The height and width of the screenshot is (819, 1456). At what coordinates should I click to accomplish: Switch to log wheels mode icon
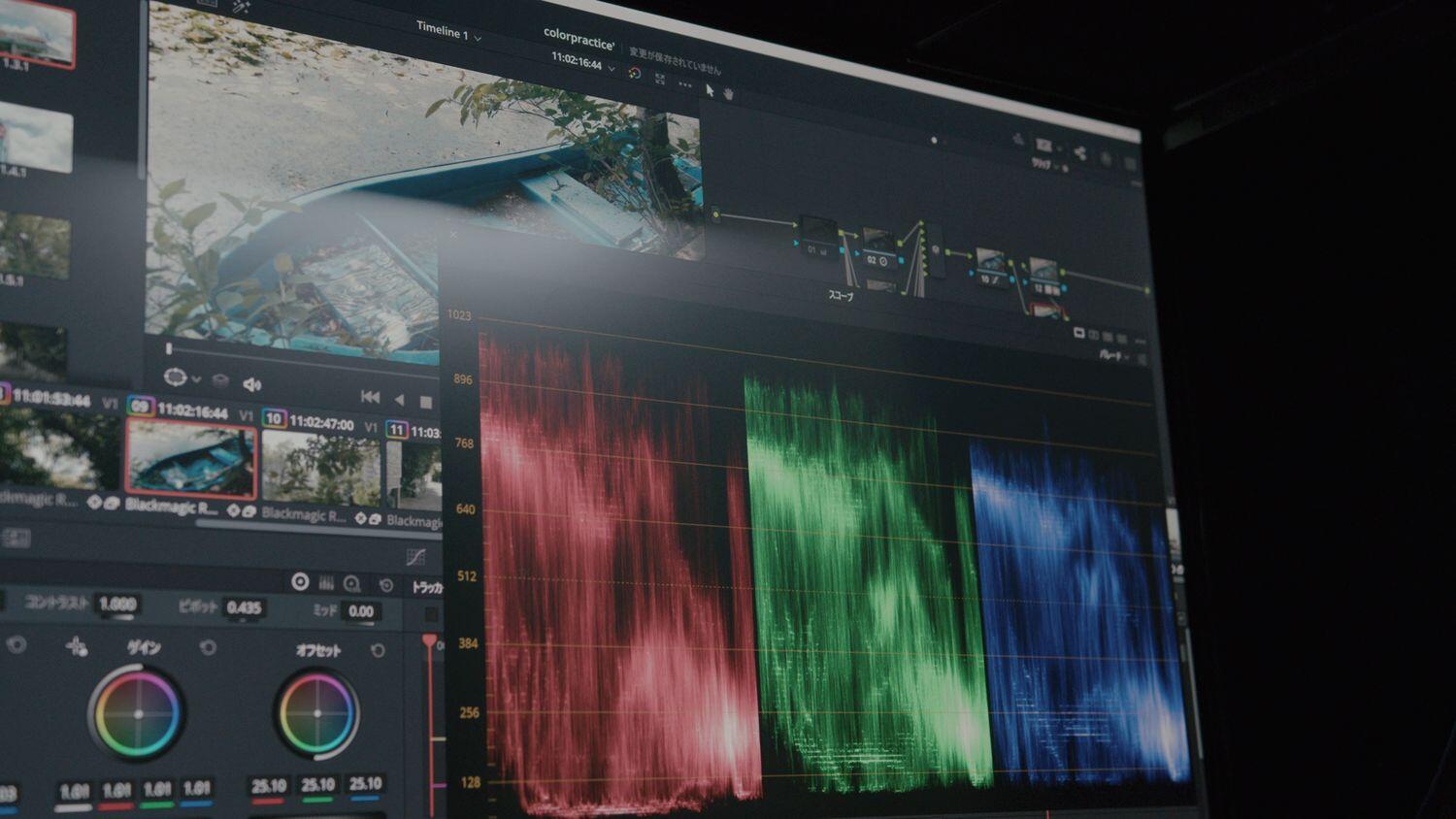pos(352,584)
